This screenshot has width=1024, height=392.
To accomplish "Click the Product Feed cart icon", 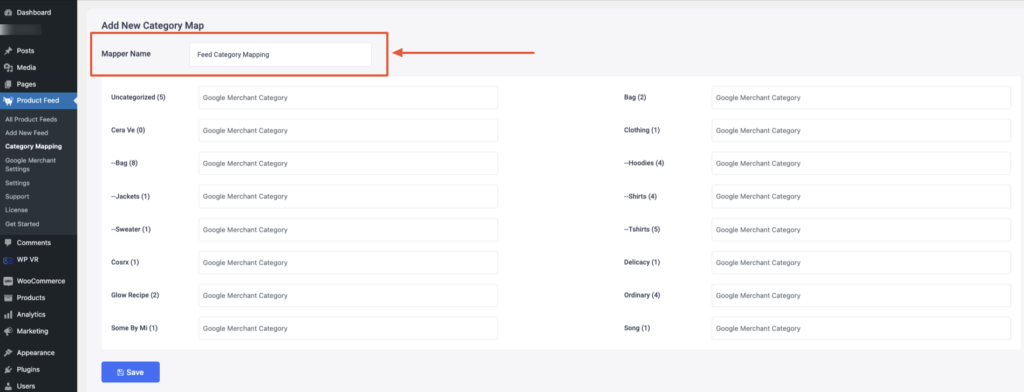I will (8, 101).
